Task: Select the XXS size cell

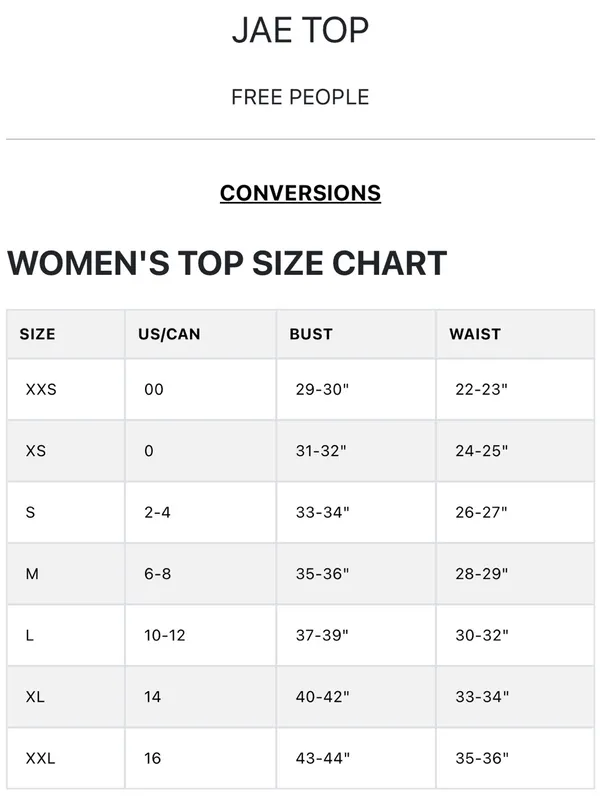Action: click(41, 389)
